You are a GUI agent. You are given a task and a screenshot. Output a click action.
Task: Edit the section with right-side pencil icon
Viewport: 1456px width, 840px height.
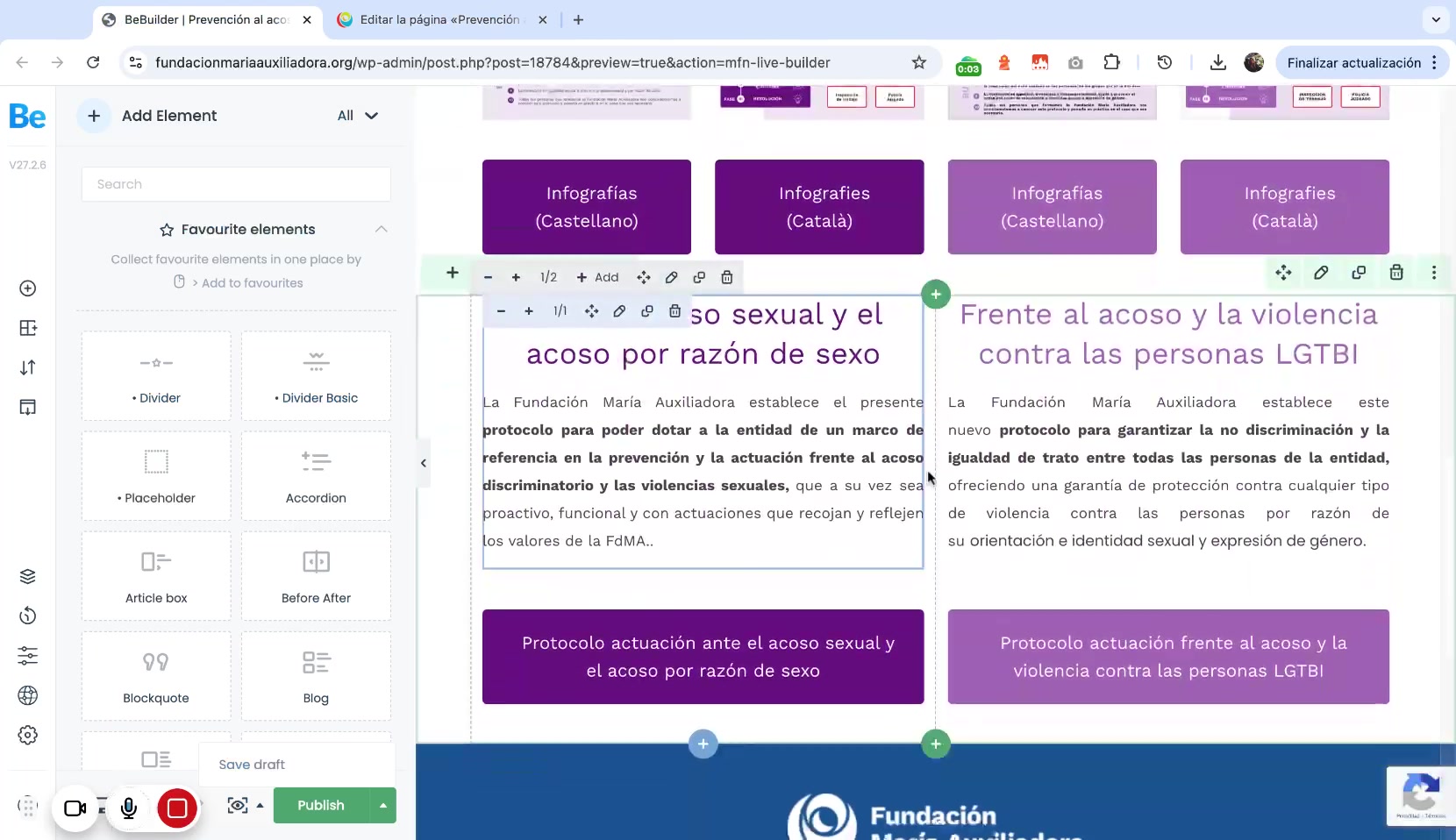click(x=1321, y=273)
